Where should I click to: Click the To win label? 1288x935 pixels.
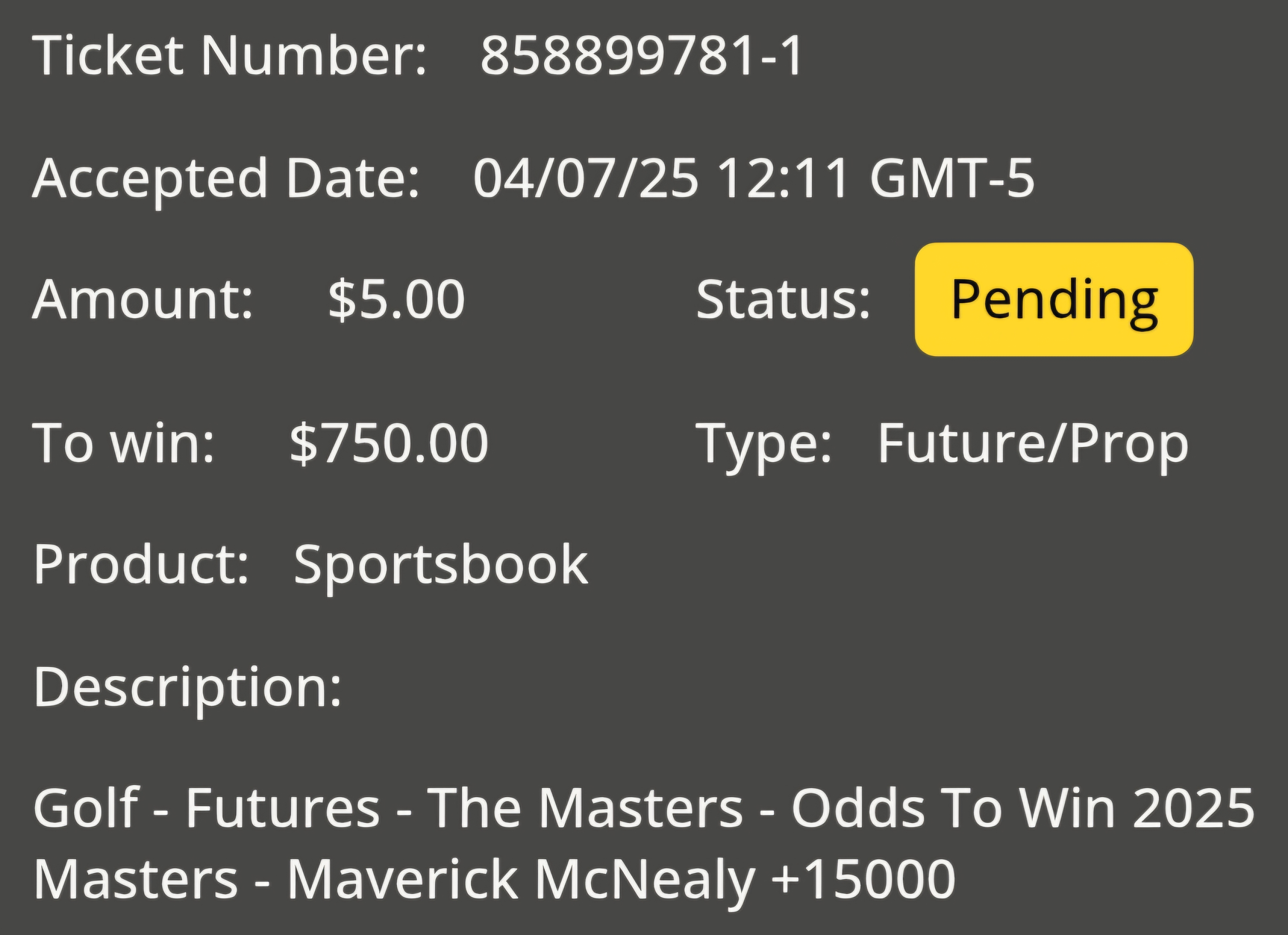[124, 443]
